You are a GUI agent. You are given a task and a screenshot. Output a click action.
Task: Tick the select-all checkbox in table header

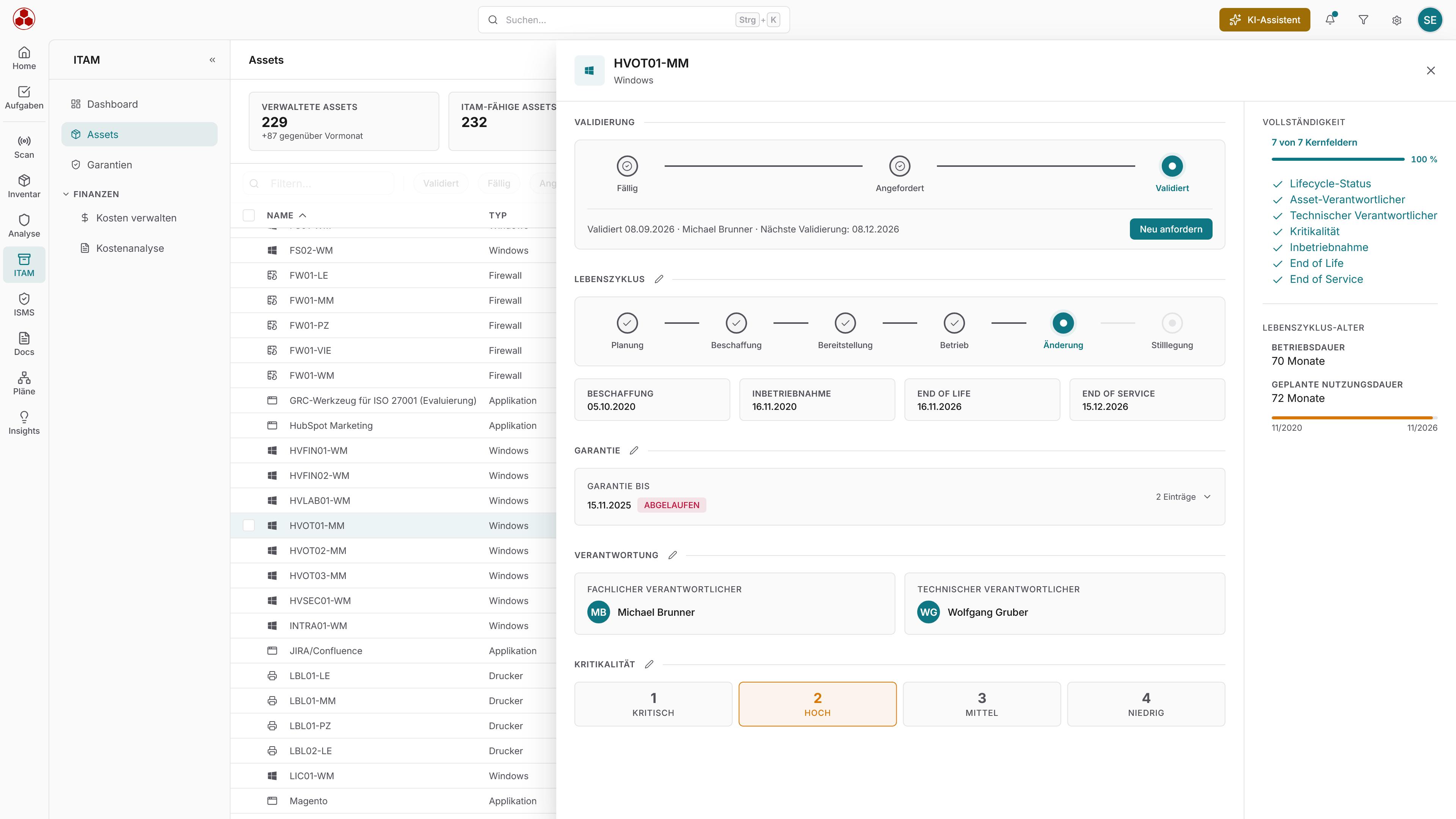coord(248,215)
